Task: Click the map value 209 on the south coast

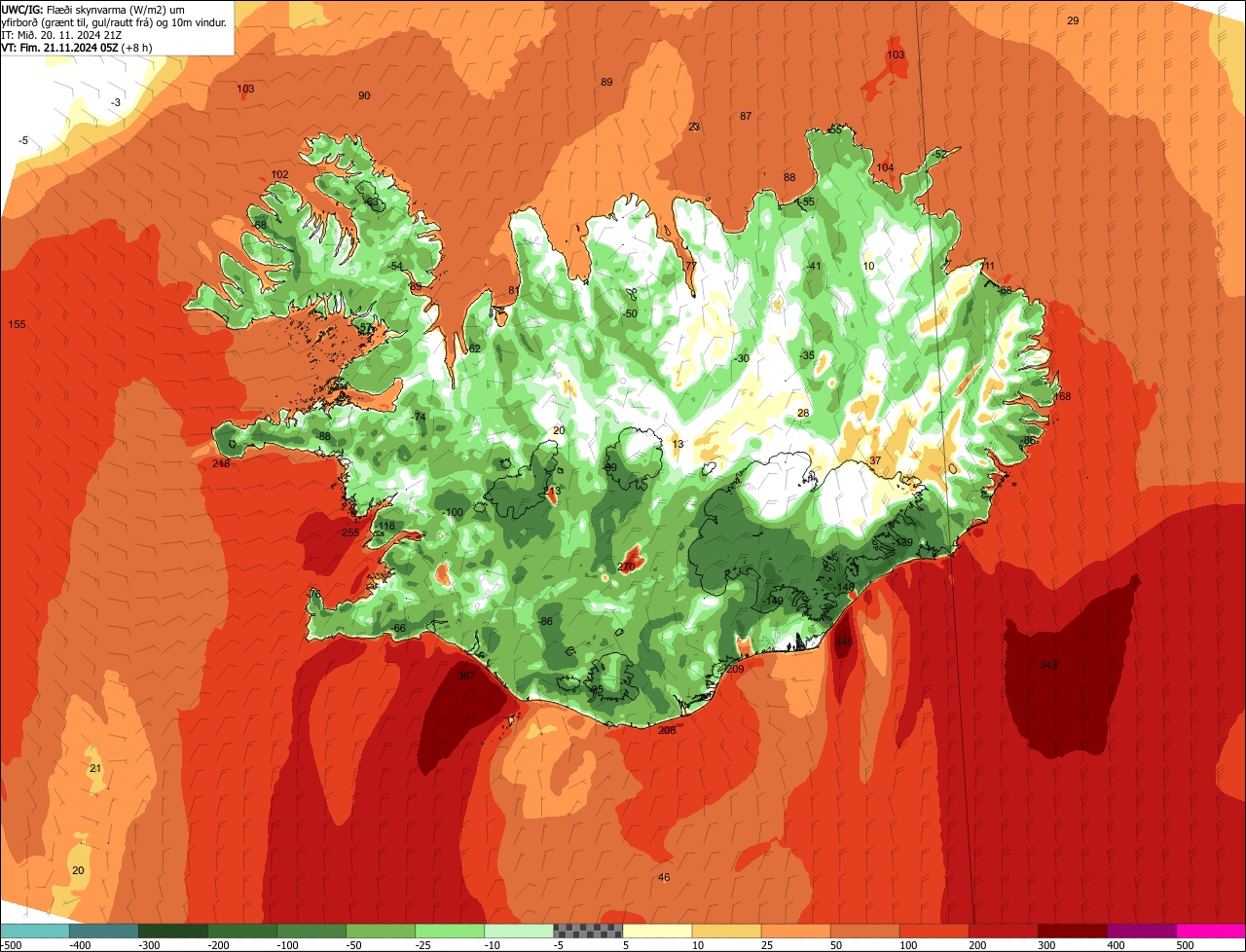Action: pyautogui.click(x=735, y=669)
